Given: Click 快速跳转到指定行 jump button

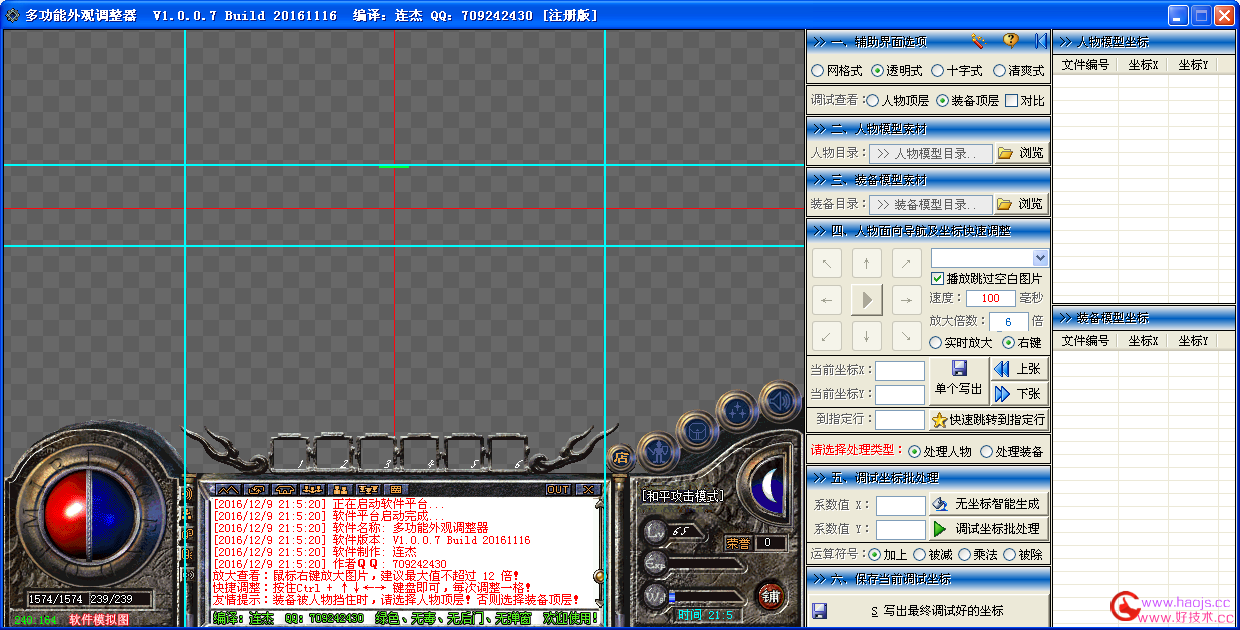Looking at the screenshot, I should point(988,420).
